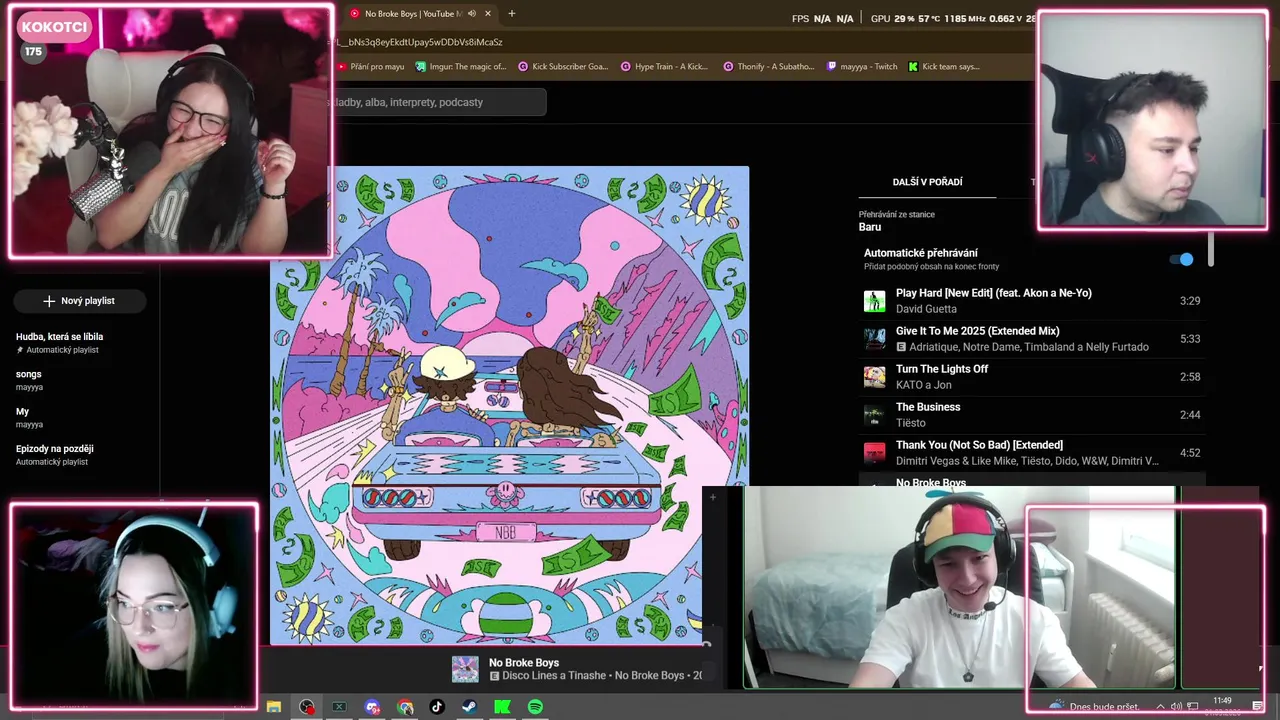Open Spotify from the taskbar
The height and width of the screenshot is (720, 1280).
point(535,707)
